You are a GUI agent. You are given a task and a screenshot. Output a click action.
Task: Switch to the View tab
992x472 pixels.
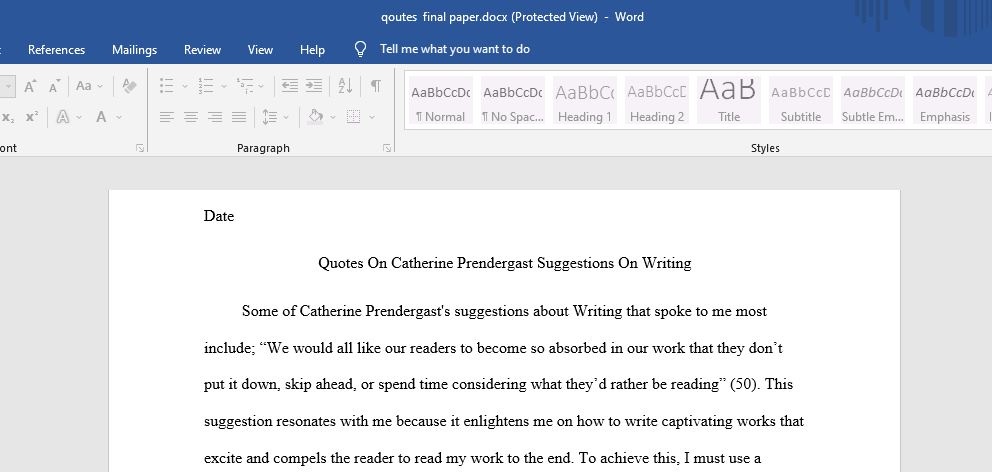point(260,49)
